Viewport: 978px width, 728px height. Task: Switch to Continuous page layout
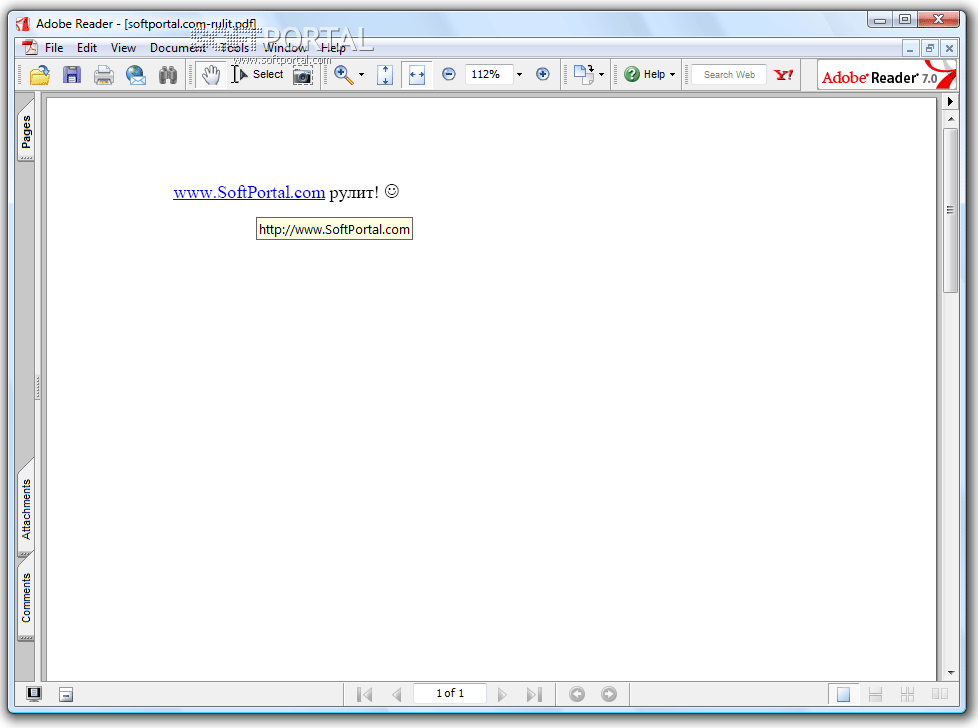point(875,694)
